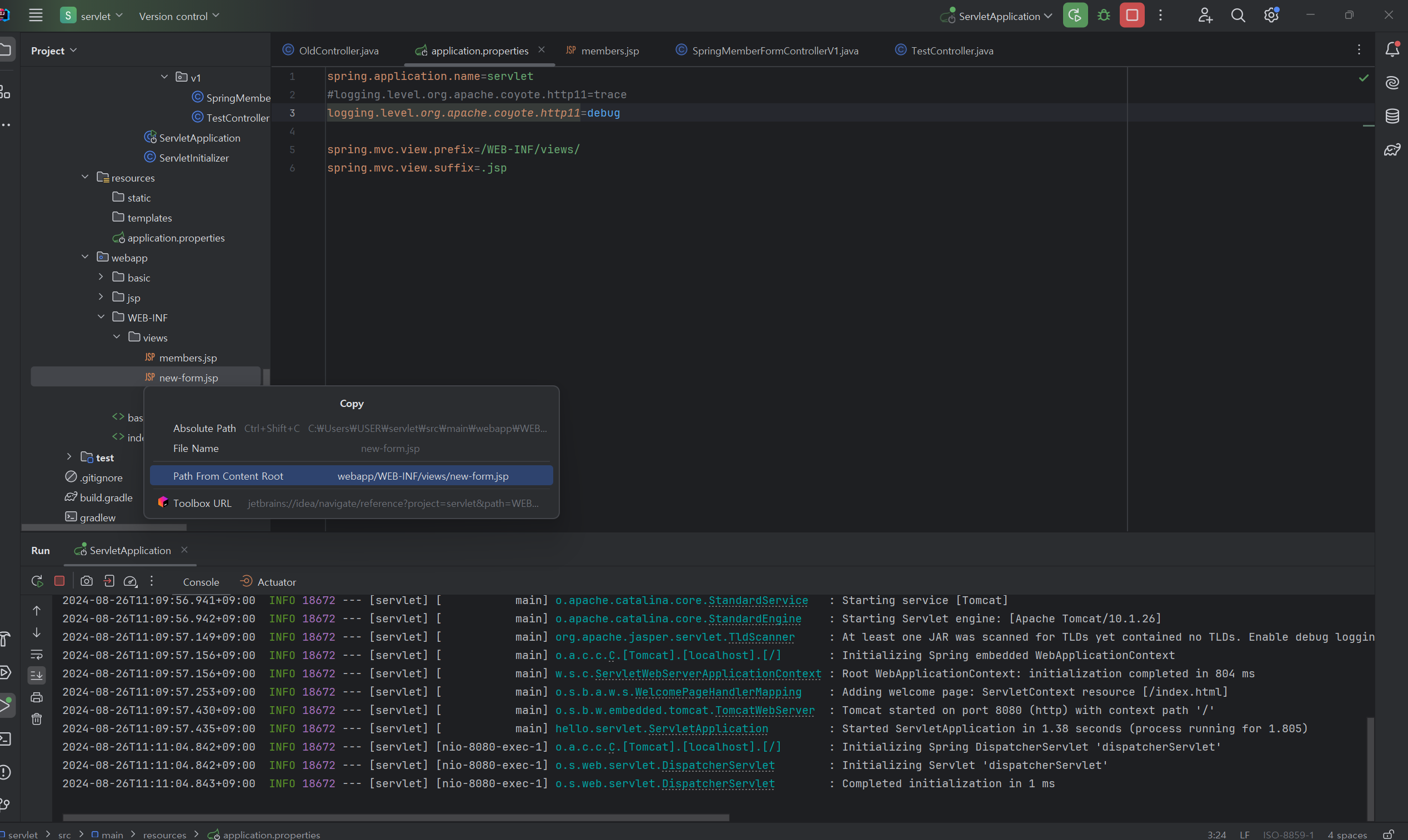This screenshot has width=1408, height=840.
Task: Close ServletApplication run tab
Action: tap(184, 550)
